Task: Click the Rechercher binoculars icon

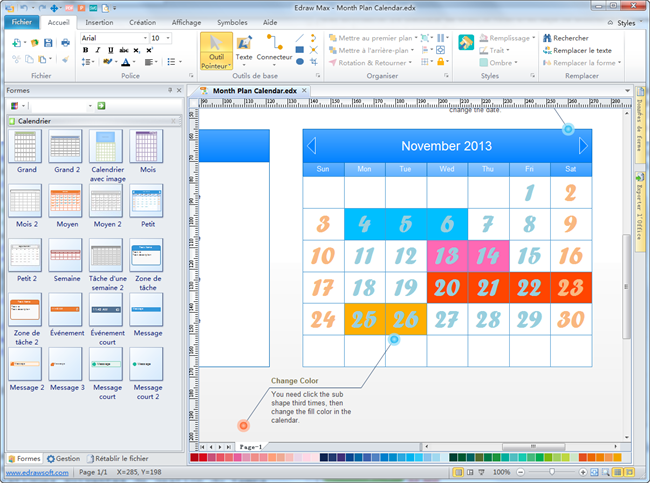Action: coord(547,38)
